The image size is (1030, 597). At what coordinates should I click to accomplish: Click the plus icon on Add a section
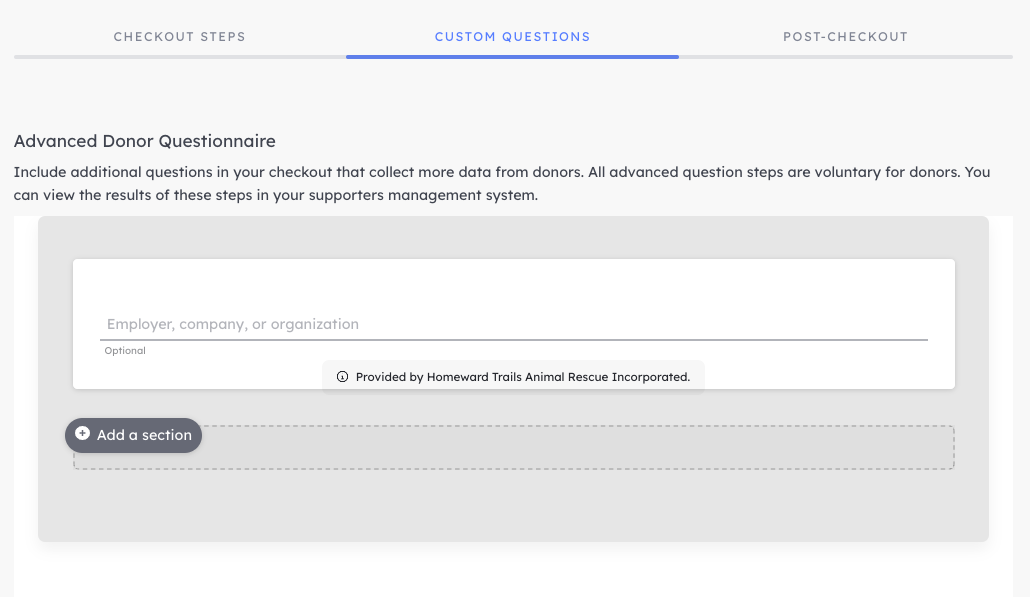click(82, 433)
